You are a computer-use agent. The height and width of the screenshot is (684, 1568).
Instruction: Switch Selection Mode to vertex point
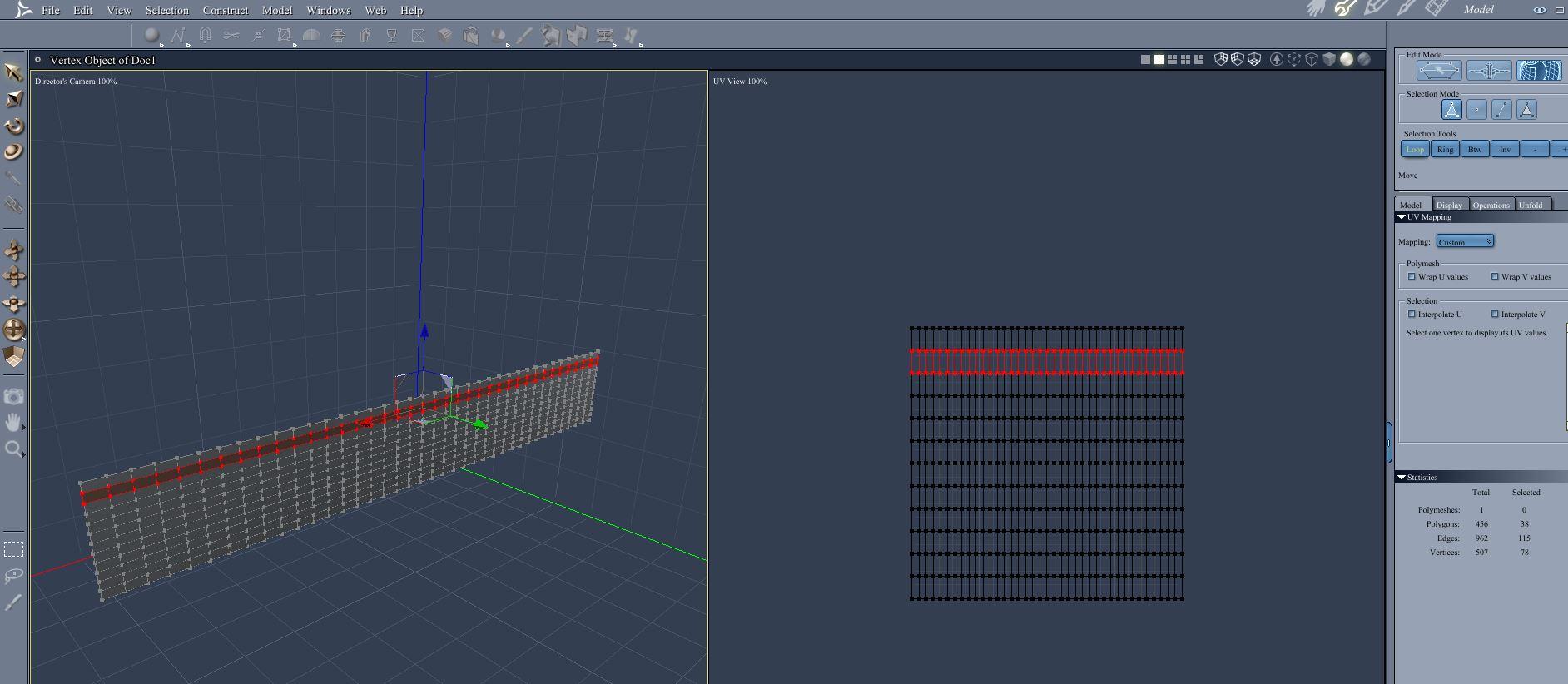click(1476, 110)
